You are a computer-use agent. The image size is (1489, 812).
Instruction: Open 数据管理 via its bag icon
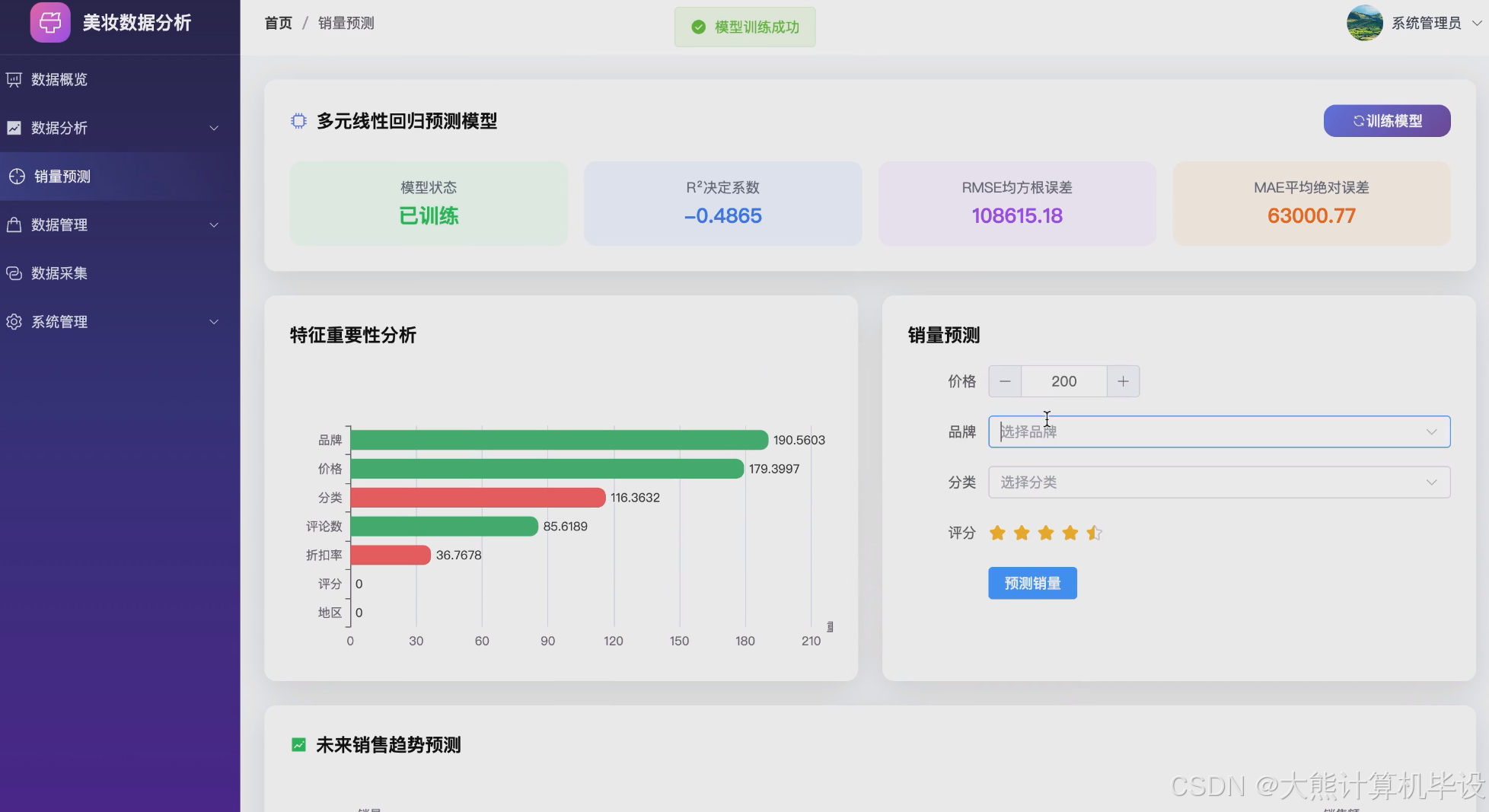pos(14,224)
